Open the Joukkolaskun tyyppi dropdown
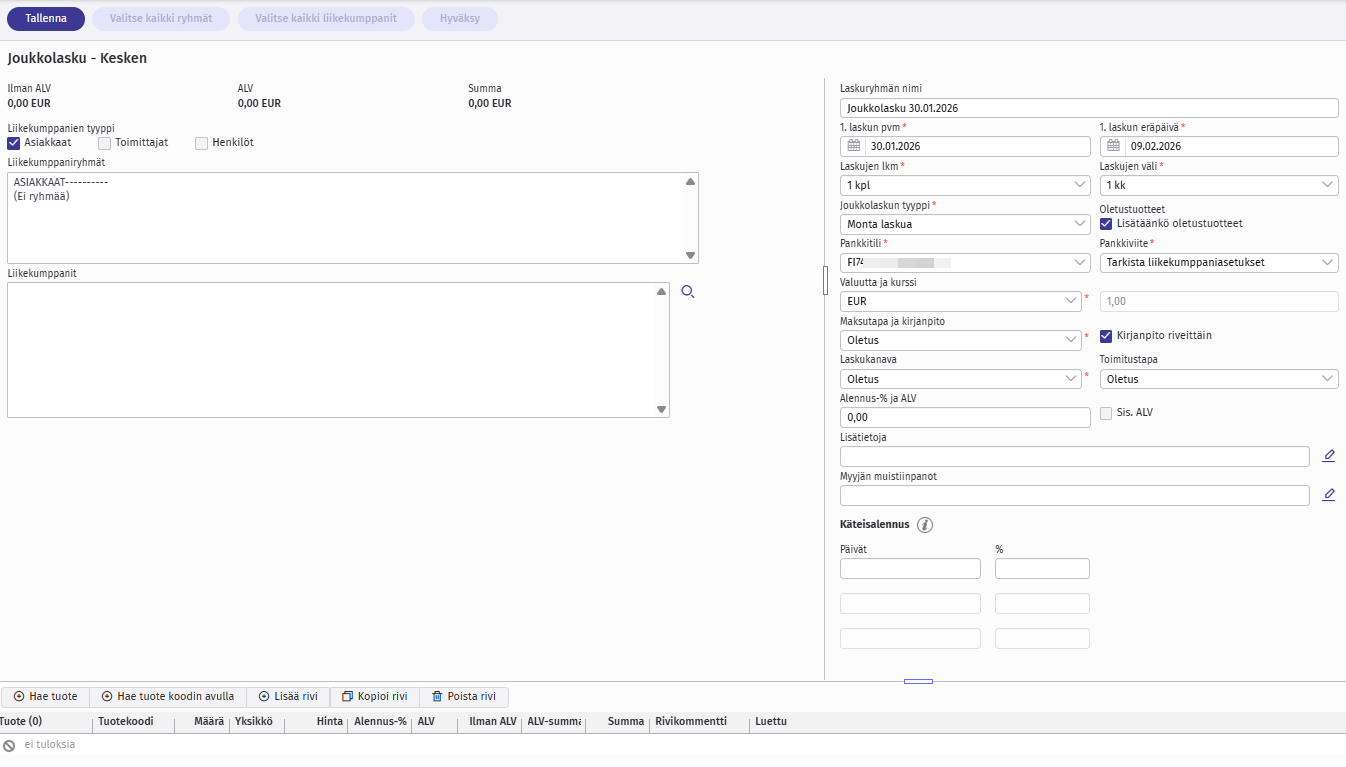1346x767 pixels. coord(965,224)
